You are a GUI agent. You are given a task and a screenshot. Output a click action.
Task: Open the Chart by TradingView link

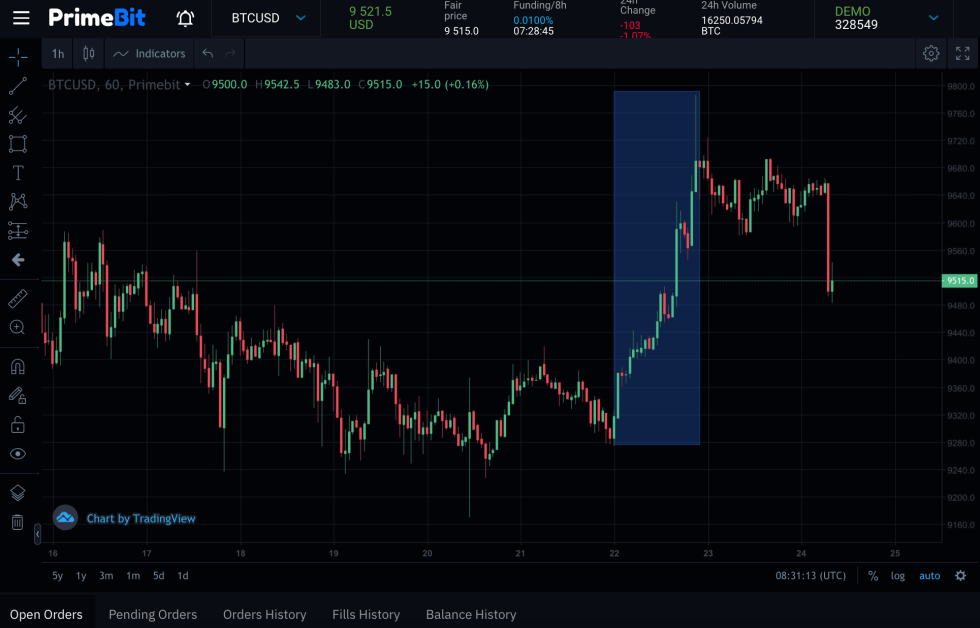pyautogui.click(x=141, y=518)
